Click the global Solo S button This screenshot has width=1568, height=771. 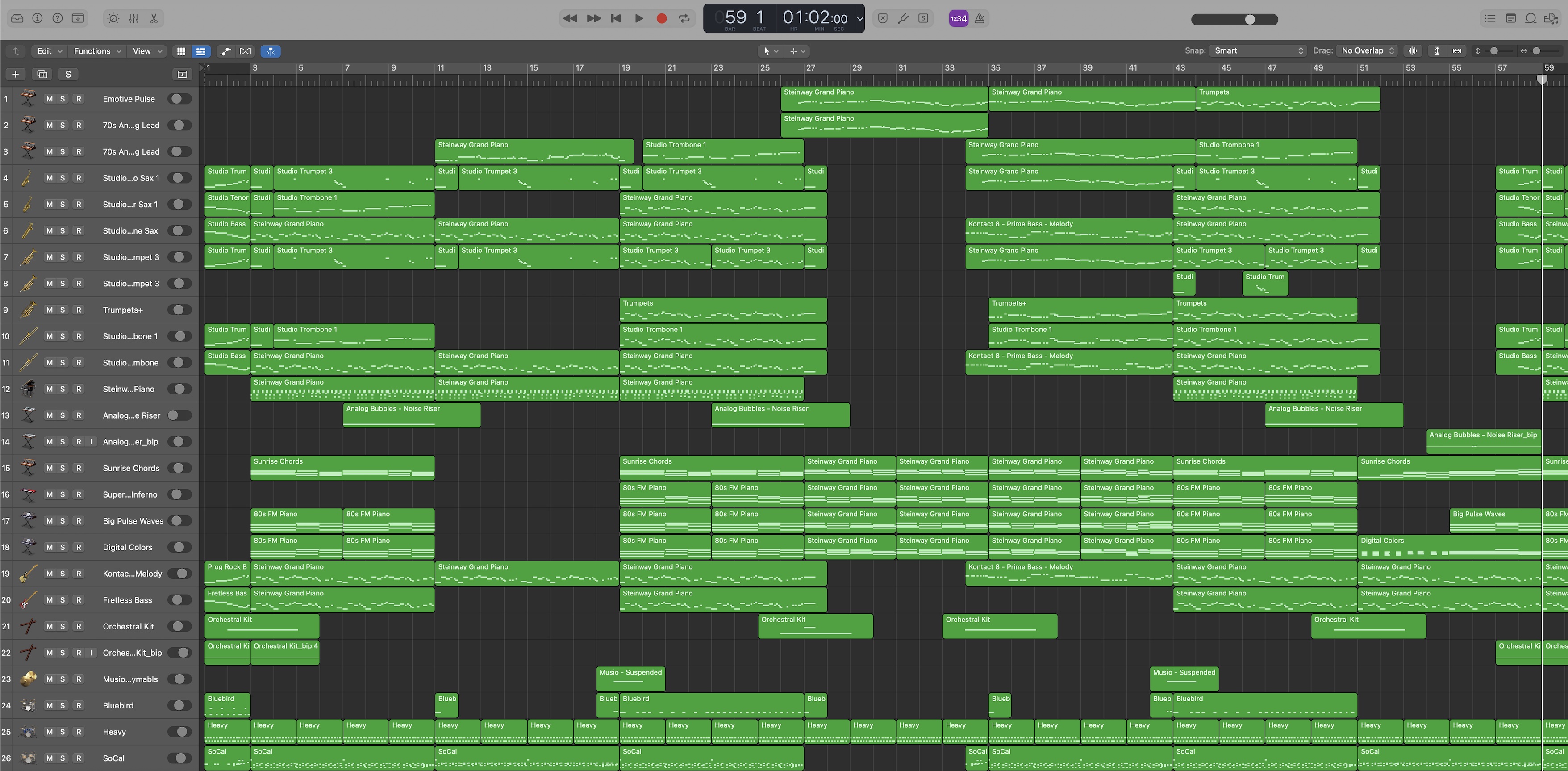pyautogui.click(x=68, y=74)
